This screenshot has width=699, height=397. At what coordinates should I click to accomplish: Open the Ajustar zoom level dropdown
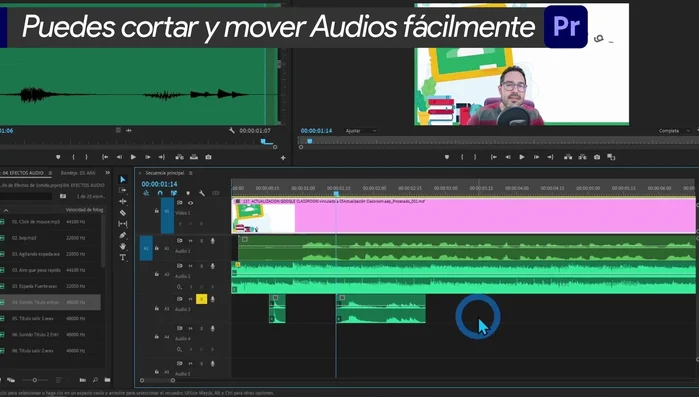tap(361, 131)
